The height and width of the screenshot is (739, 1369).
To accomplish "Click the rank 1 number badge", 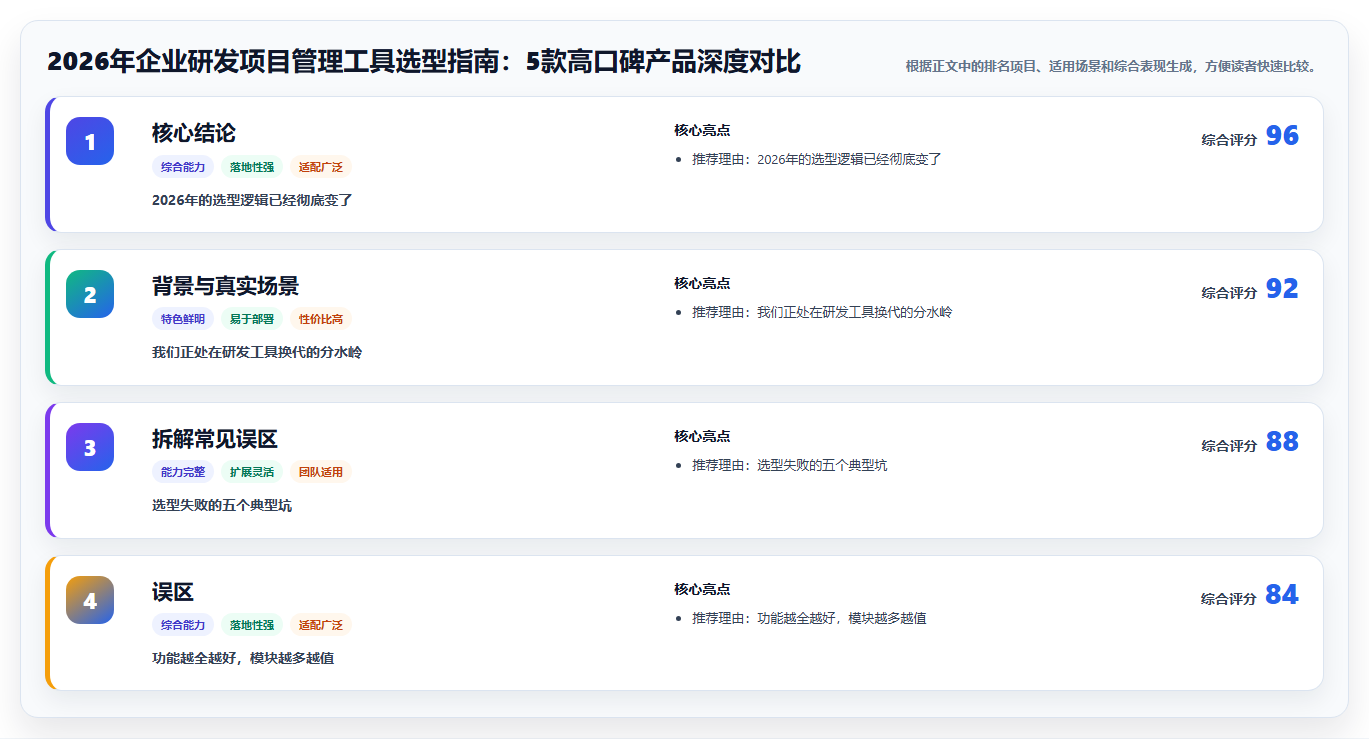I will [x=90, y=141].
